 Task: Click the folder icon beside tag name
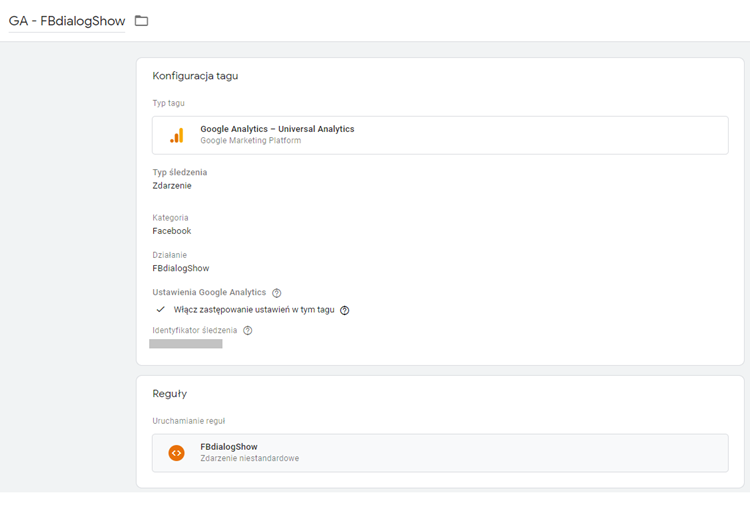(x=141, y=21)
